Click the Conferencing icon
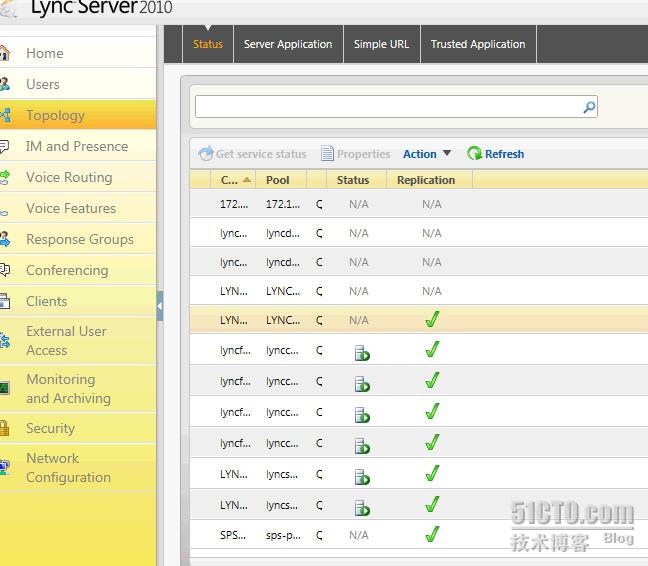The image size is (648, 566). [x=5, y=270]
